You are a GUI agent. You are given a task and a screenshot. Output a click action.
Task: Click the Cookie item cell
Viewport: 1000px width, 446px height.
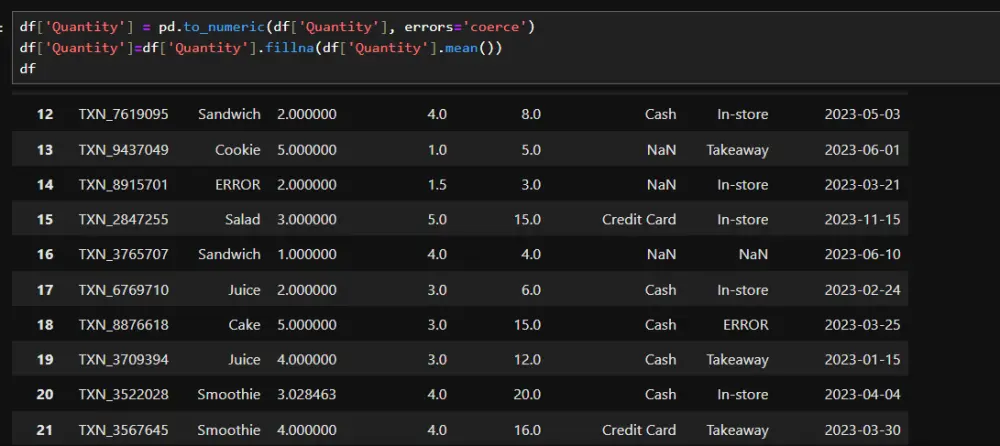pyautogui.click(x=238, y=150)
